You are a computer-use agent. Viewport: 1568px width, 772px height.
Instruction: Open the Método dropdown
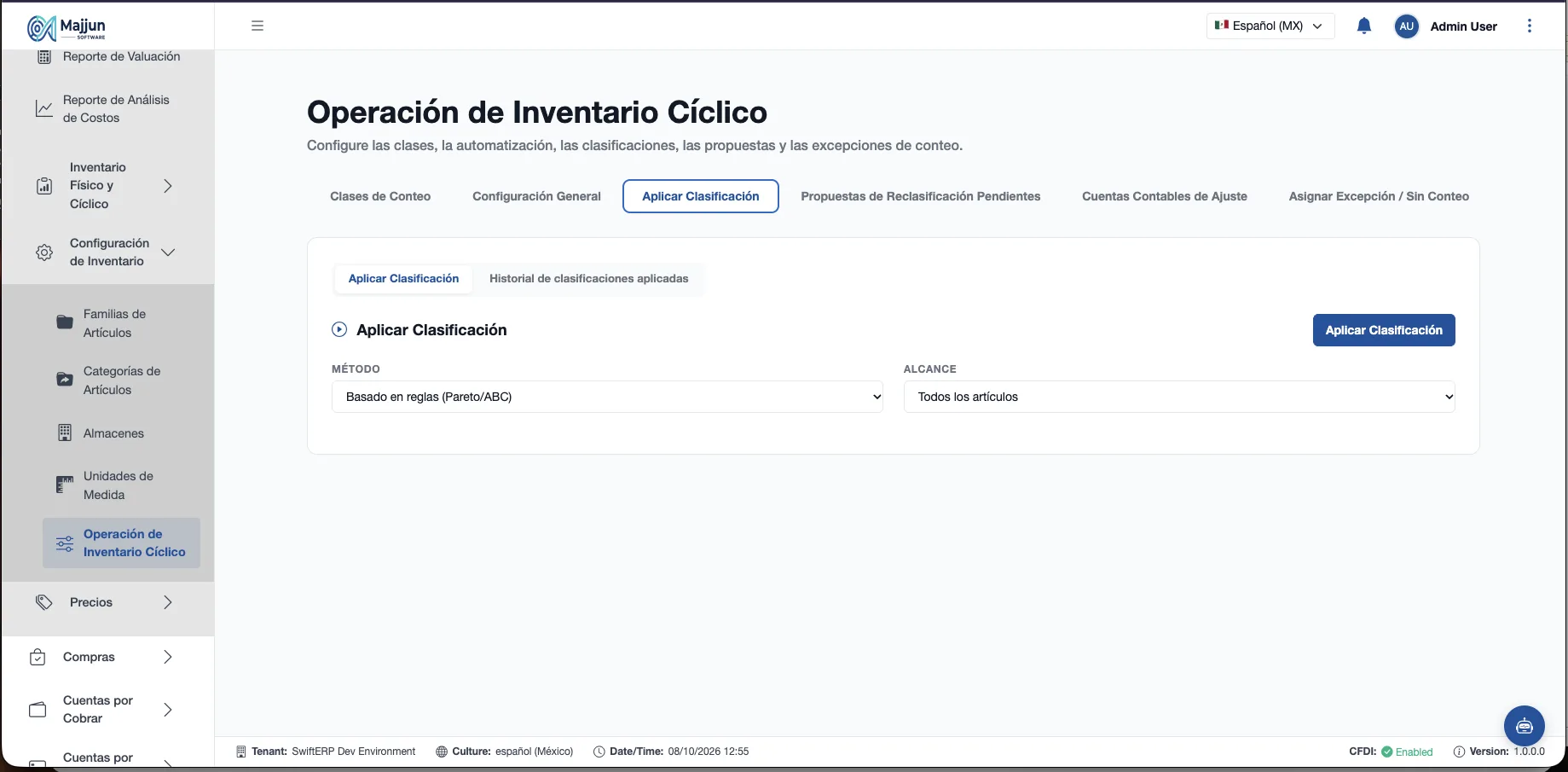coord(607,397)
